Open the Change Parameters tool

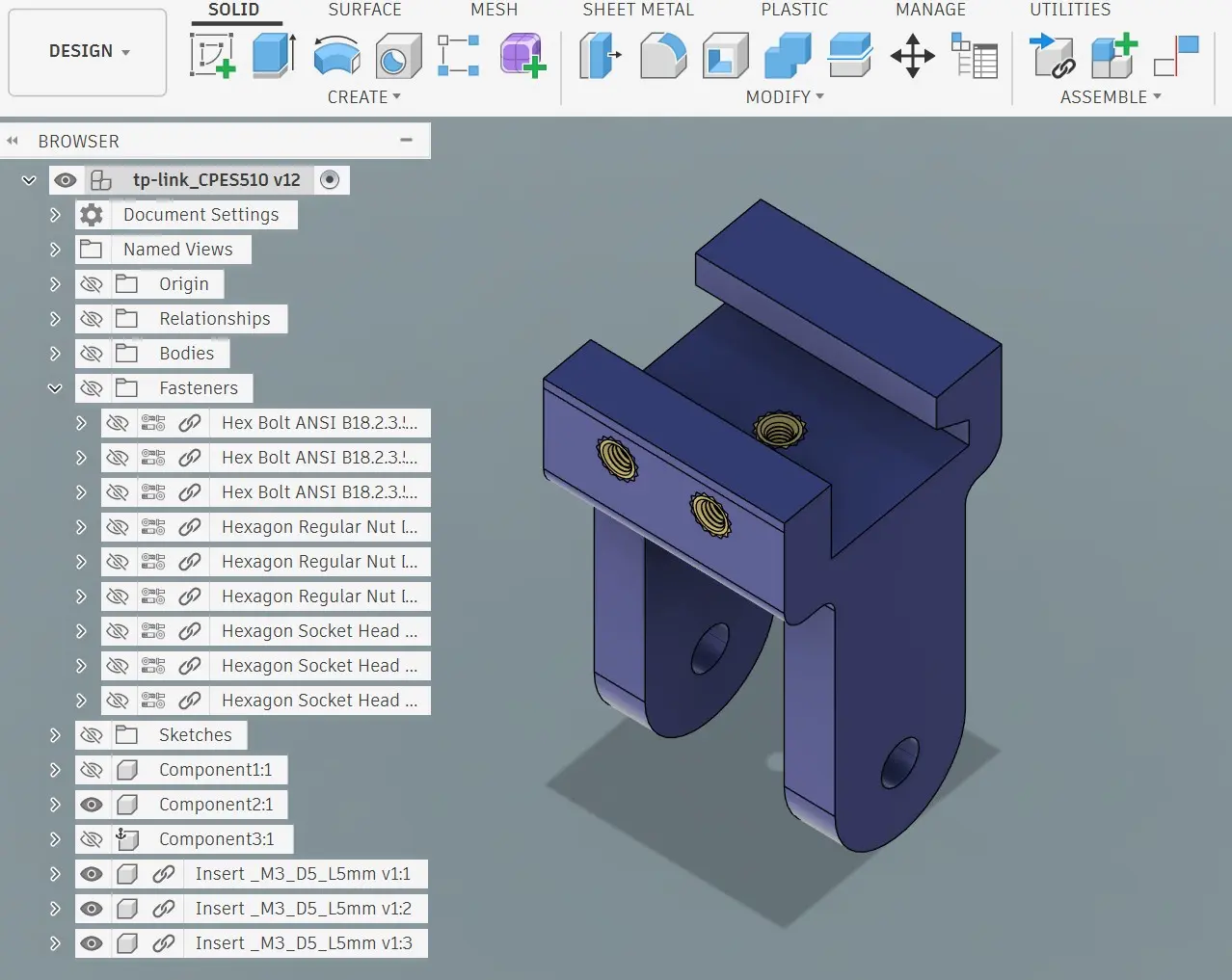tap(975, 55)
